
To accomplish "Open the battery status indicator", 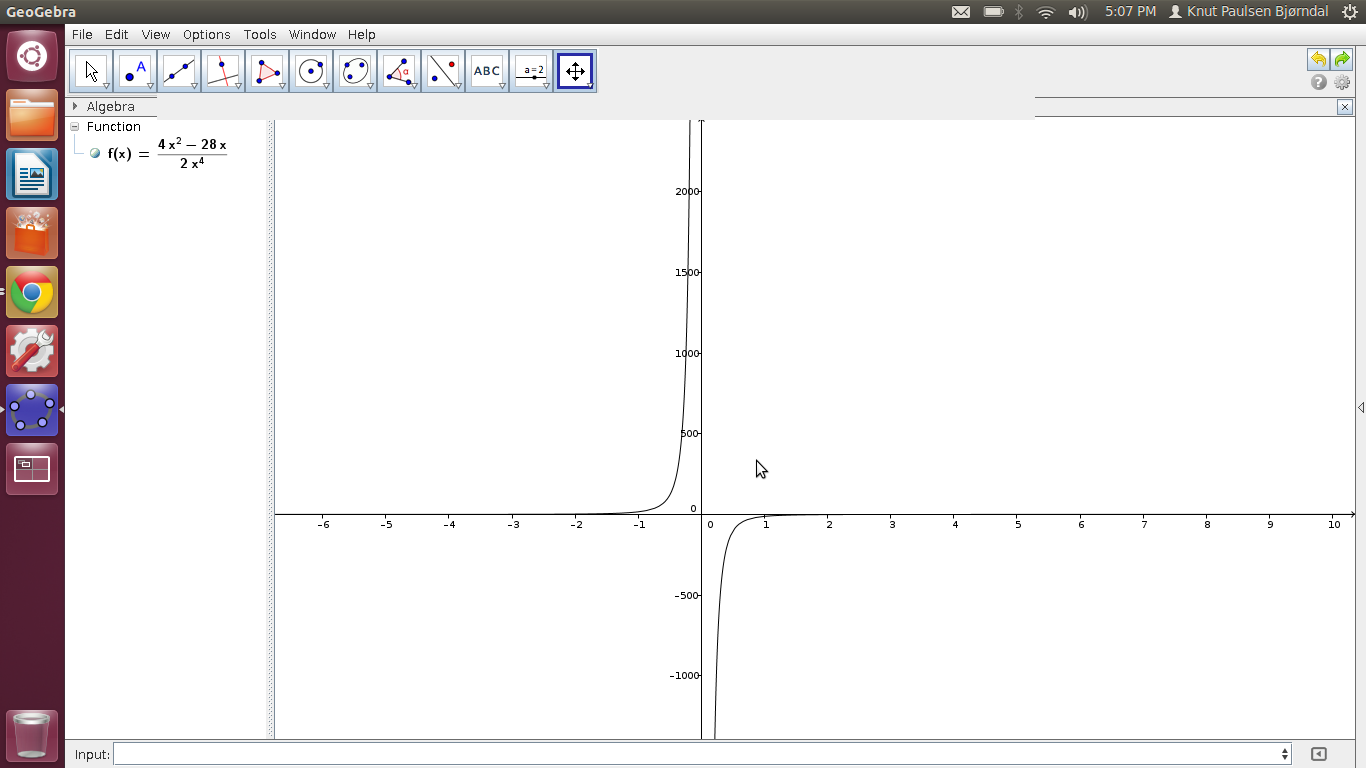I will pos(993,12).
